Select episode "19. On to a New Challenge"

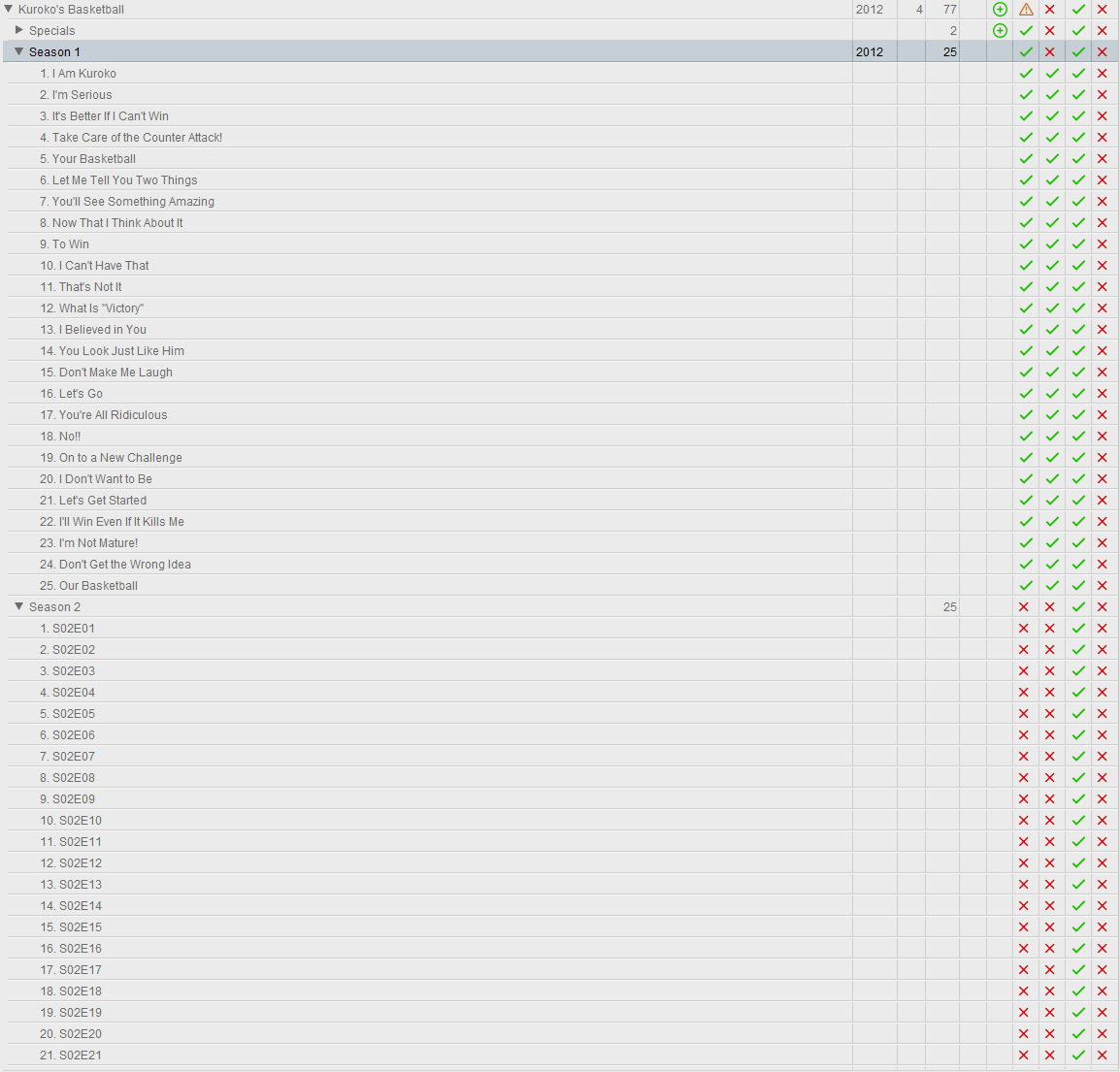pyautogui.click(x=111, y=458)
